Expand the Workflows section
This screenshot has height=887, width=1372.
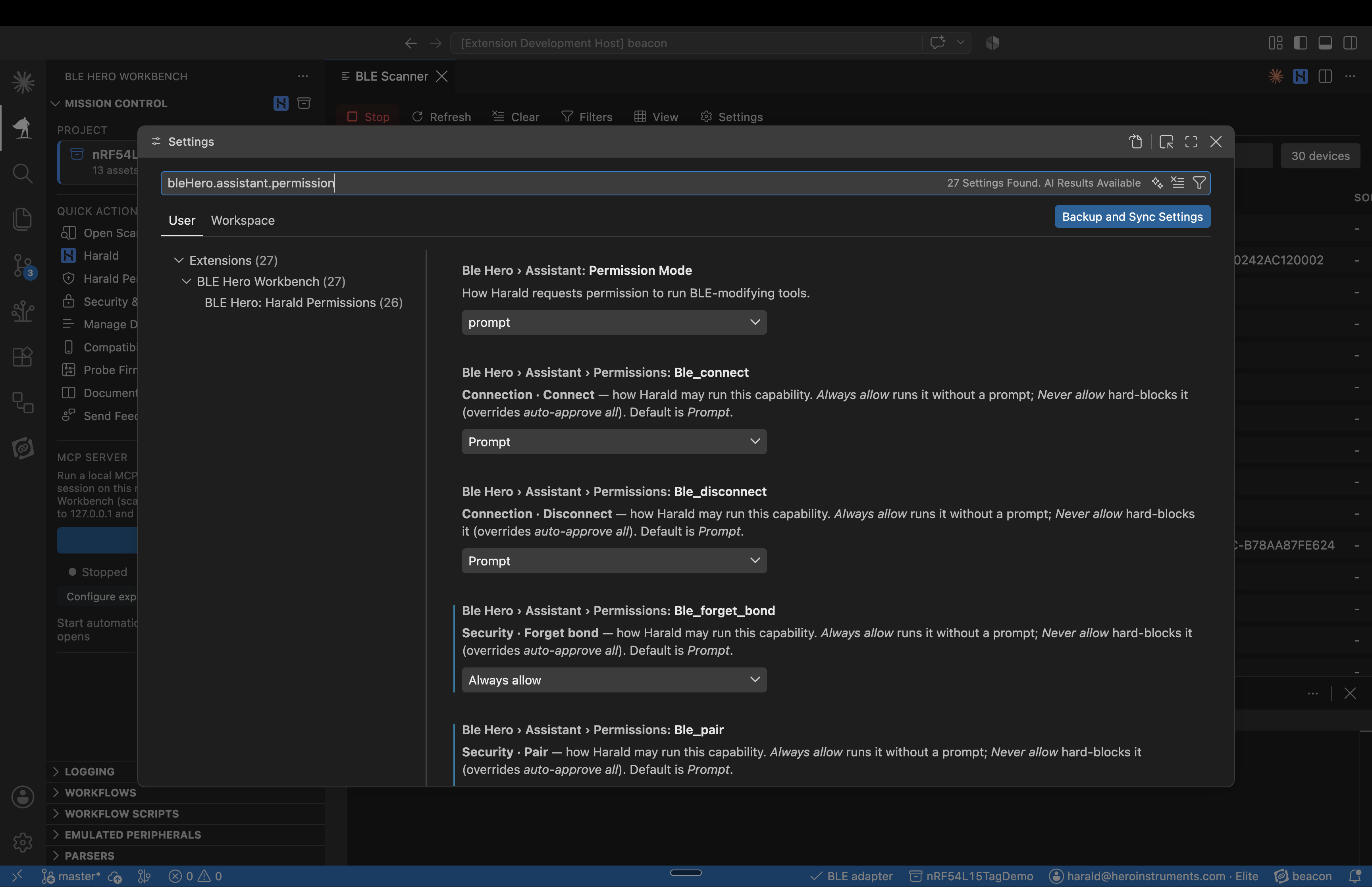pos(55,793)
